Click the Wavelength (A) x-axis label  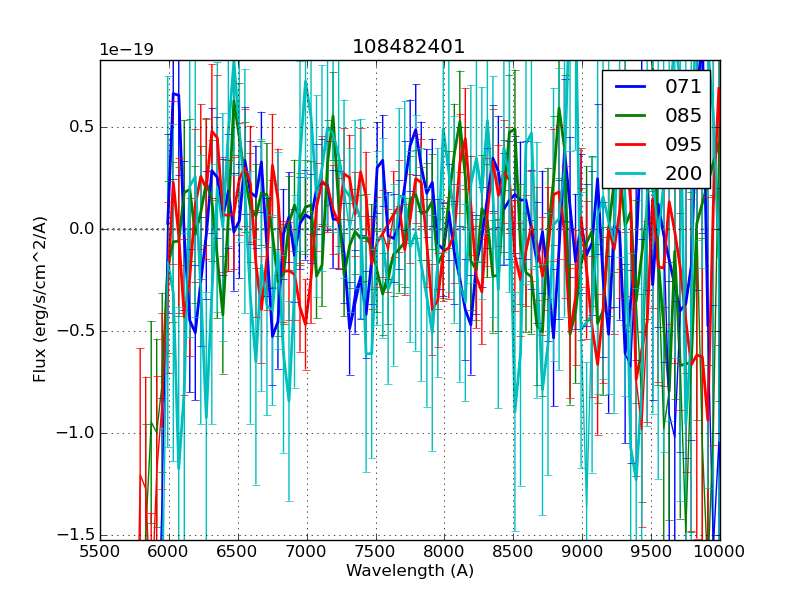coord(410,571)
